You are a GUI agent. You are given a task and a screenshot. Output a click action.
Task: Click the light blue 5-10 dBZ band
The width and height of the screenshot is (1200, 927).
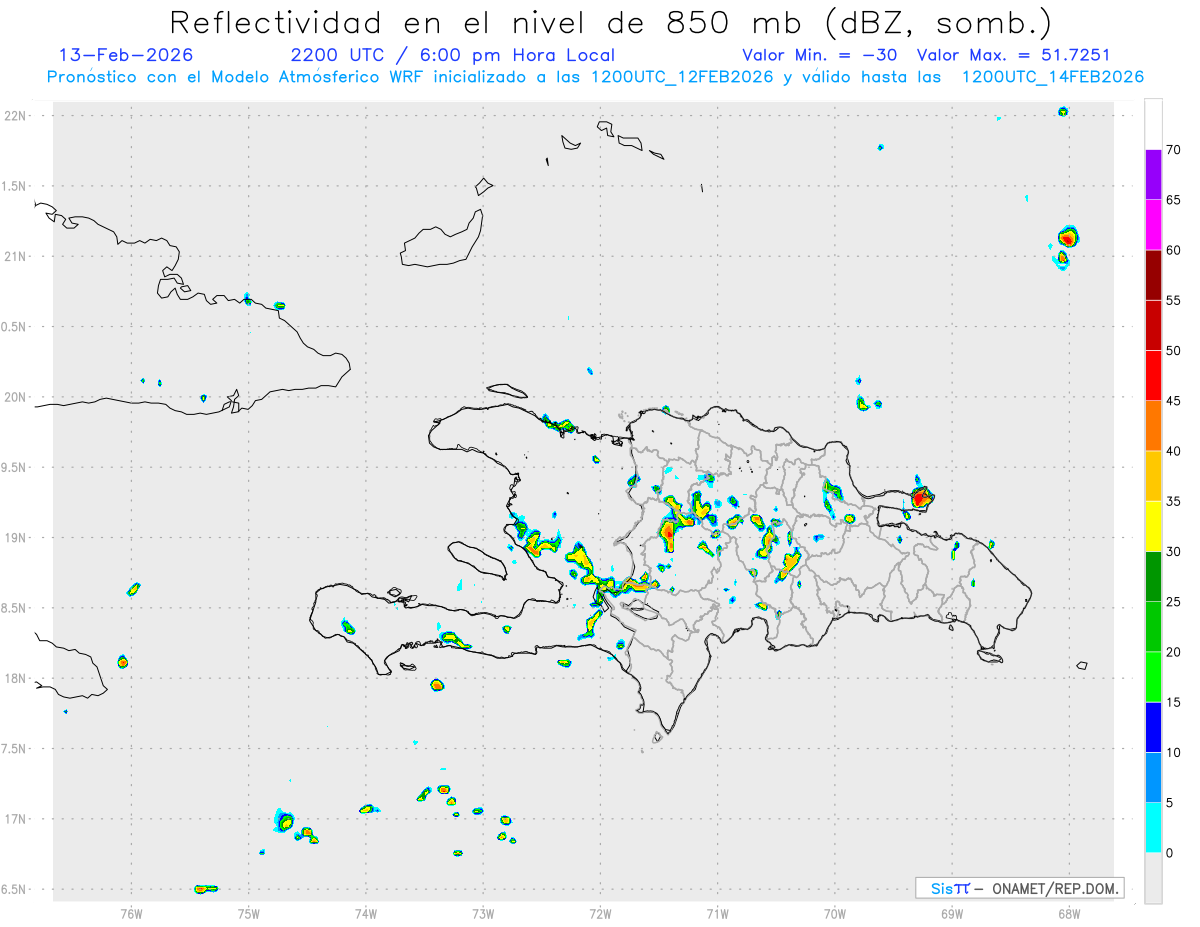tap(1153, 777)
